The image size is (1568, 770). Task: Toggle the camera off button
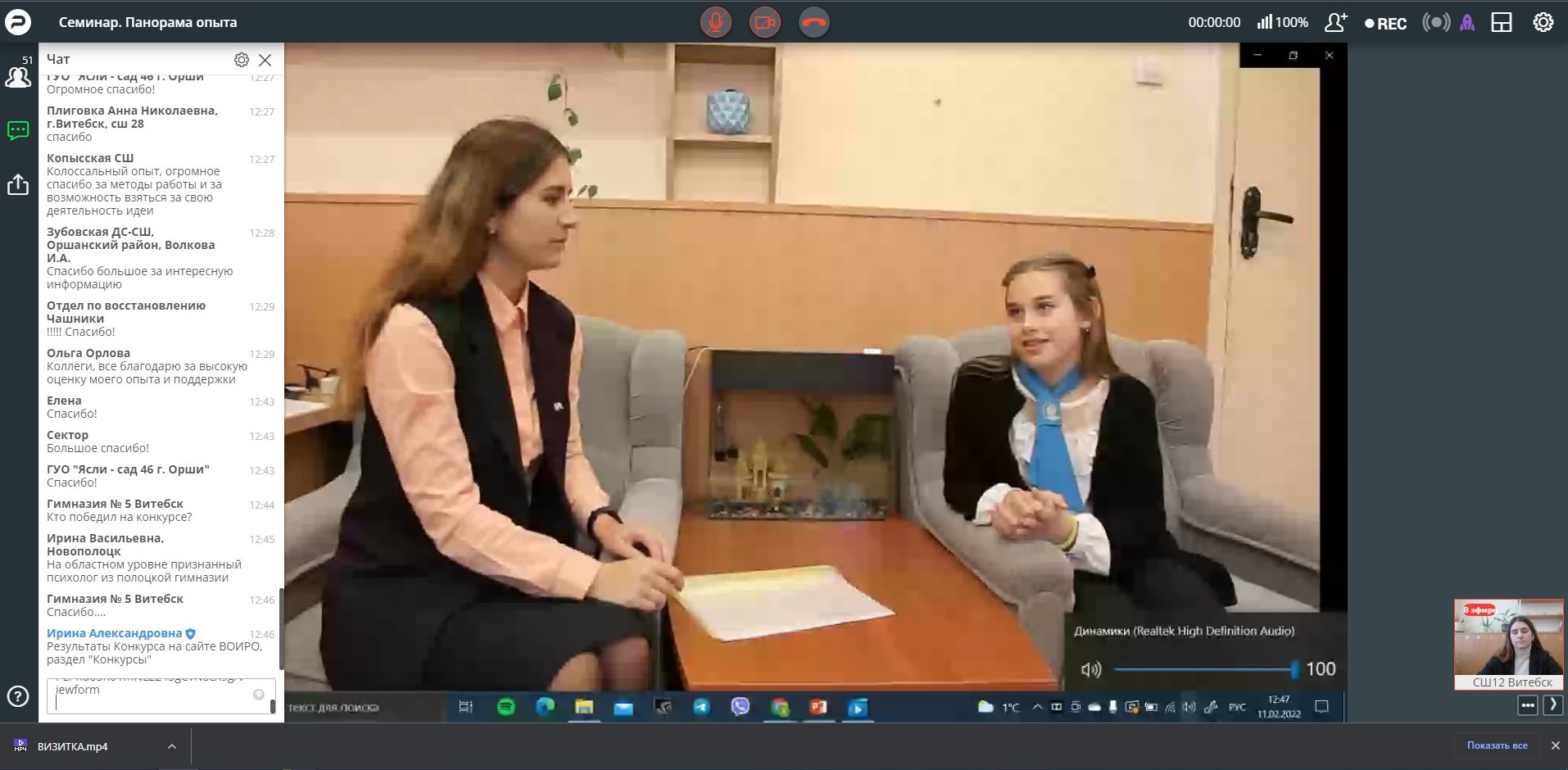pos(765,22)
